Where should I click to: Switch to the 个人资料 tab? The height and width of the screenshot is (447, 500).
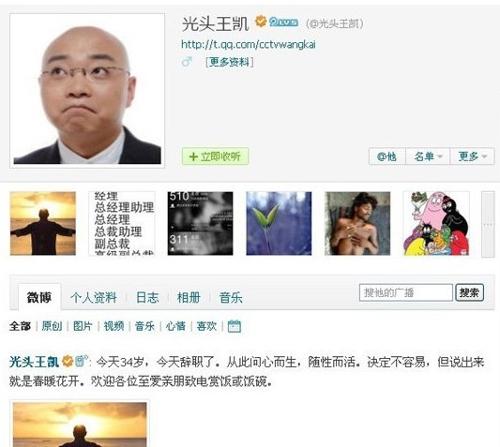tap(94, 297)
